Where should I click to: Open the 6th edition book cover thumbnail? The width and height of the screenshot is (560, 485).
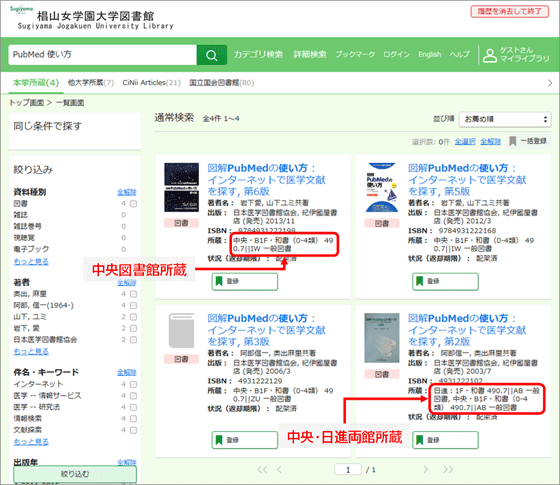181,188
